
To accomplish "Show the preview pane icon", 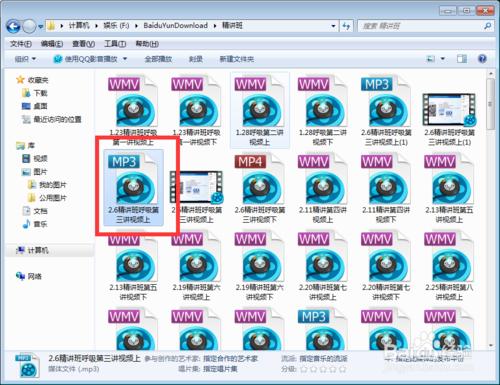I will pos(462,59).
